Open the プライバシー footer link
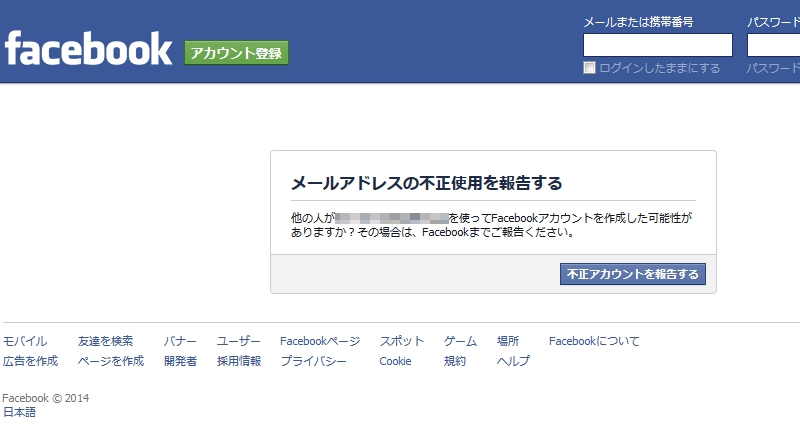This screenshot has height=425, width=800. 313,361
